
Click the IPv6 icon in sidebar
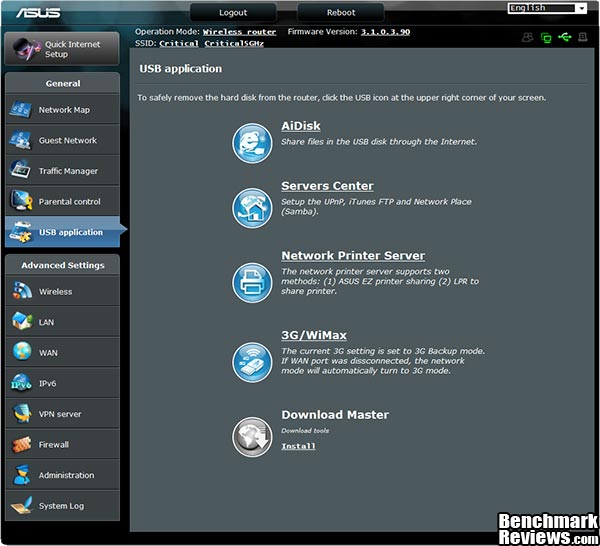(21, 383)
